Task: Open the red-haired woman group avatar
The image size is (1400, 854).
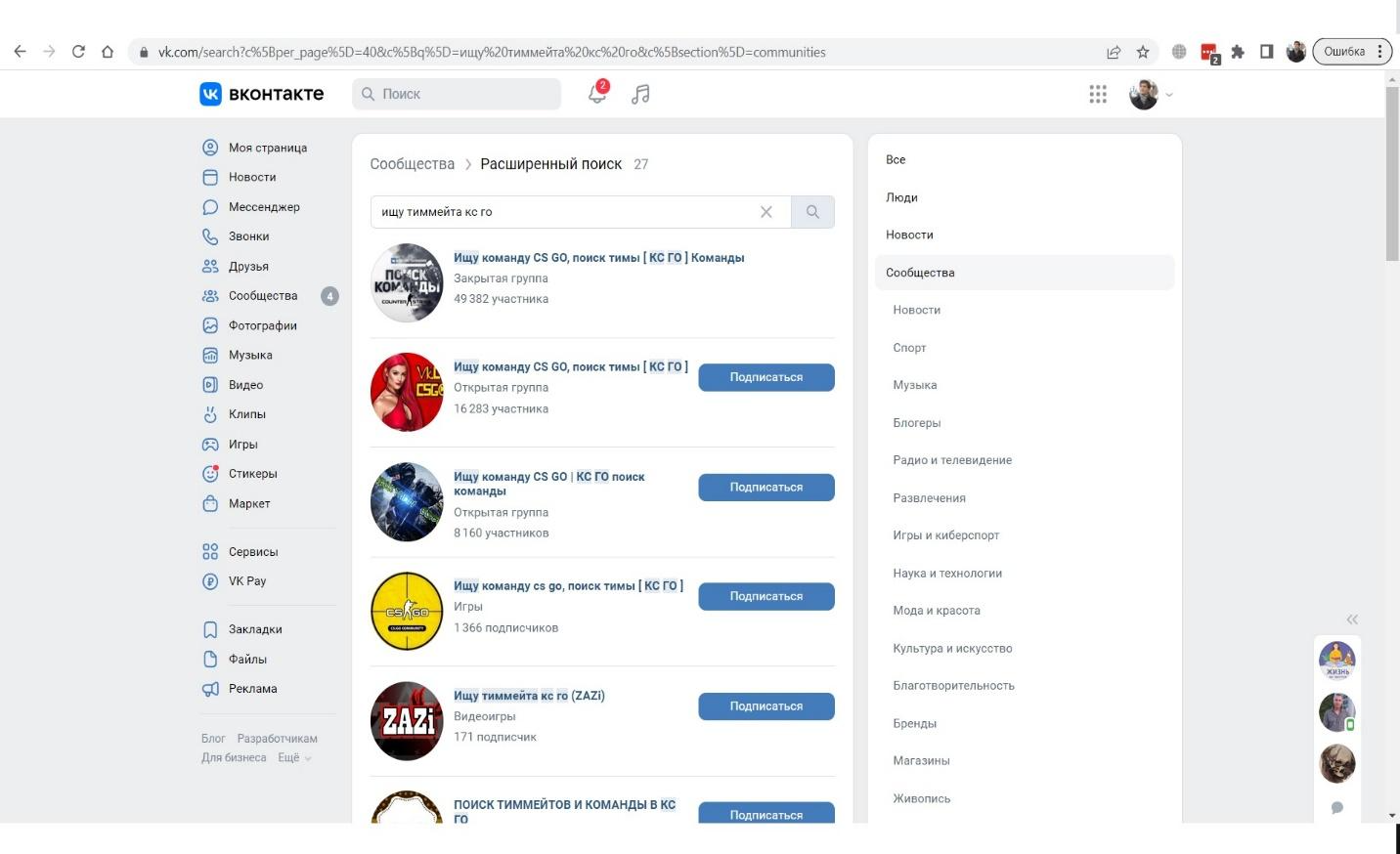Action: (408, 392)
